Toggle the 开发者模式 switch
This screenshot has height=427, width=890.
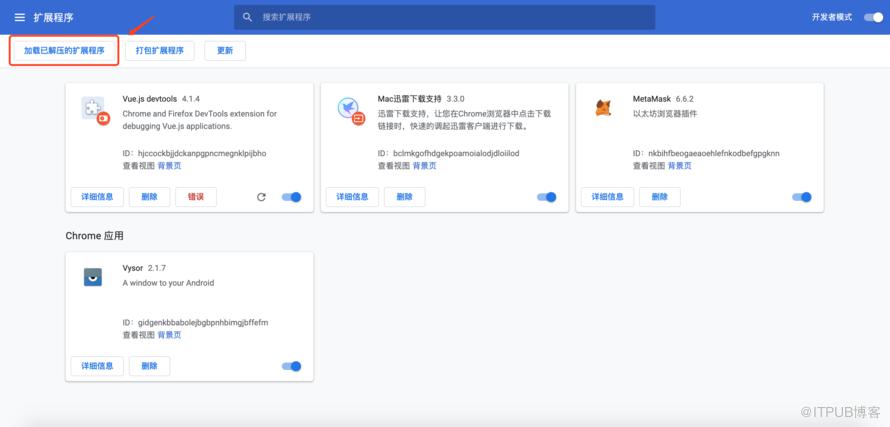click(874, 17)
